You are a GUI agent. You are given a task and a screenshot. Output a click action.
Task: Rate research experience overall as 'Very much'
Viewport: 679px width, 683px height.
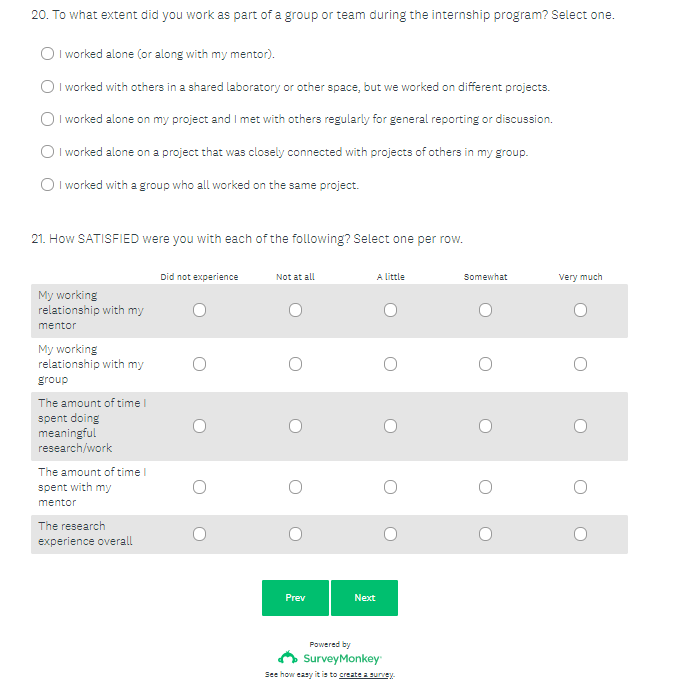[580, 534]
